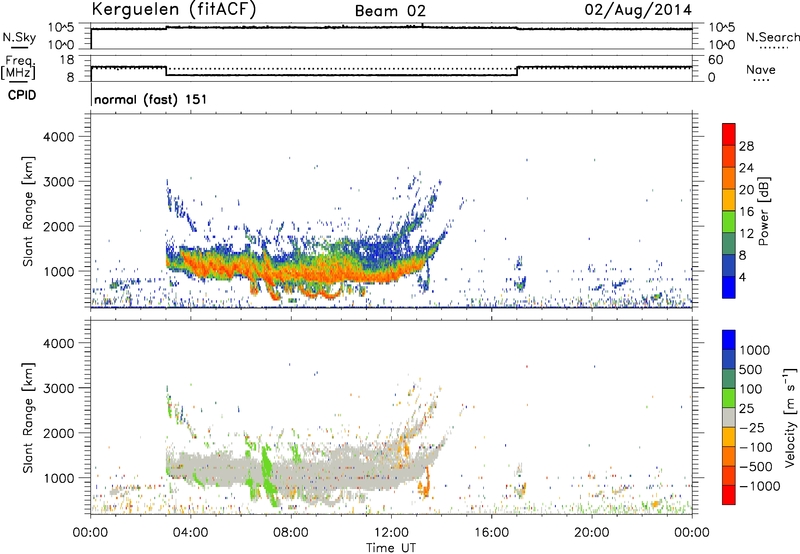800x554 pixels.
Task: Click the 'CPID' row label
Action: [22, 95]
